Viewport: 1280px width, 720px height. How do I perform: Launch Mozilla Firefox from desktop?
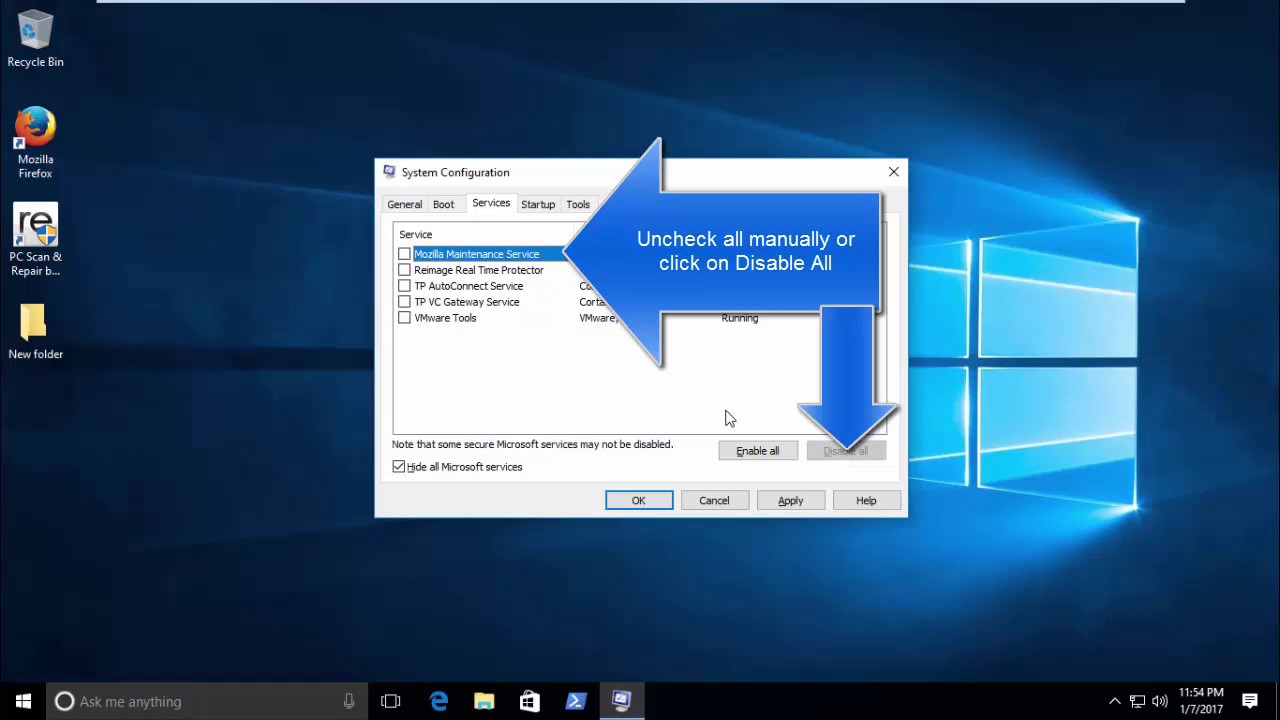click(35, 143)
